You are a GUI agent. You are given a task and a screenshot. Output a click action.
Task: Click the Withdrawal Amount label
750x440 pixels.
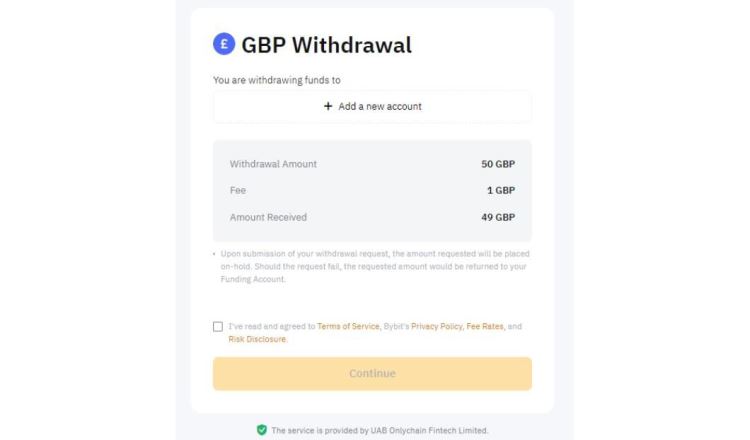pyautogui.click(x=273, y=164)
